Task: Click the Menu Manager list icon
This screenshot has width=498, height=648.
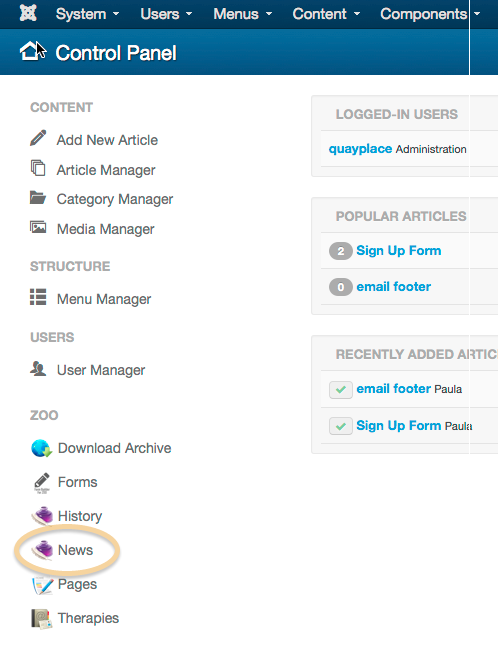Action: tap(38, 297)
